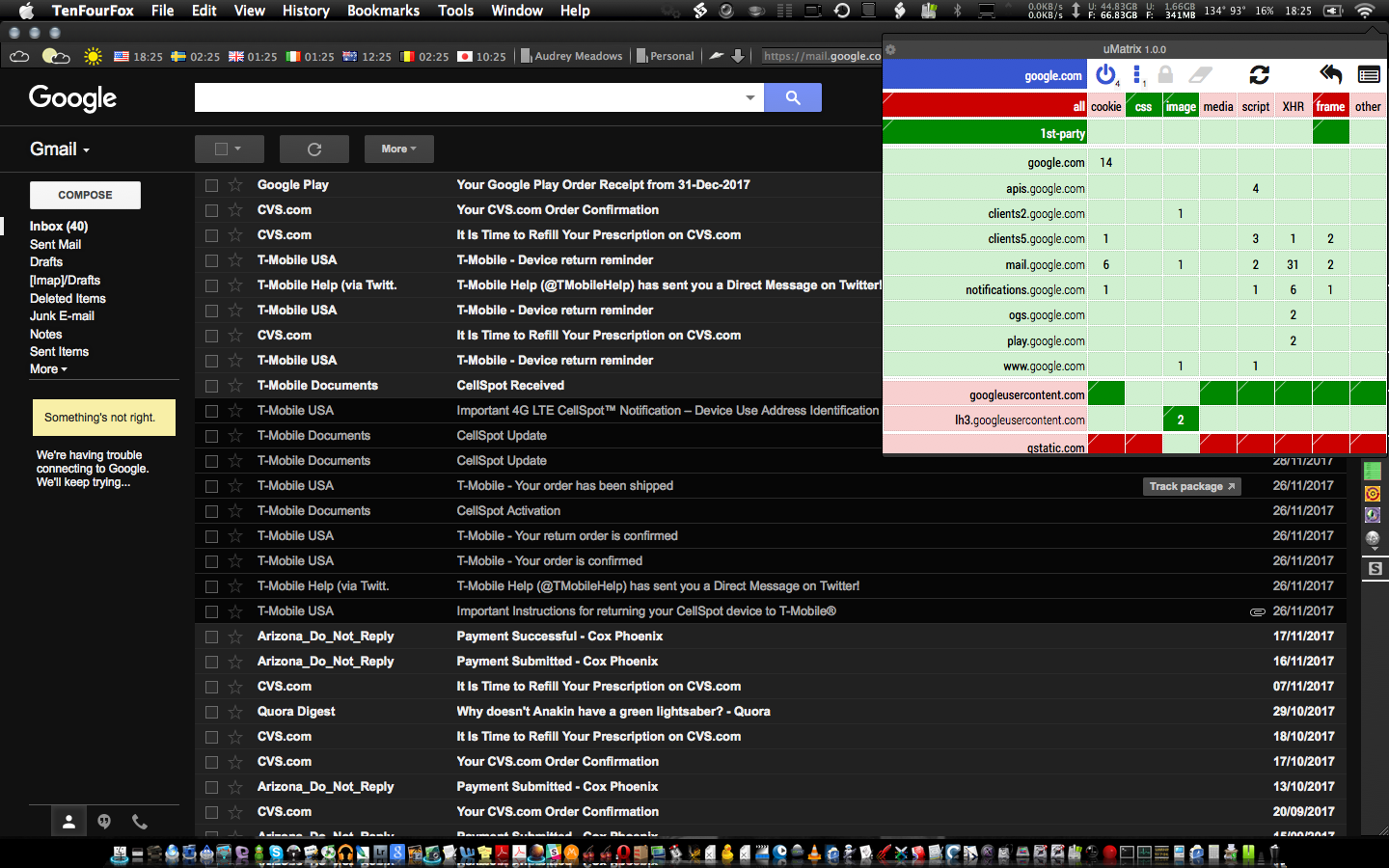Open uMatrix settings gear icon

pyautogui.click(x=890, y=49)
